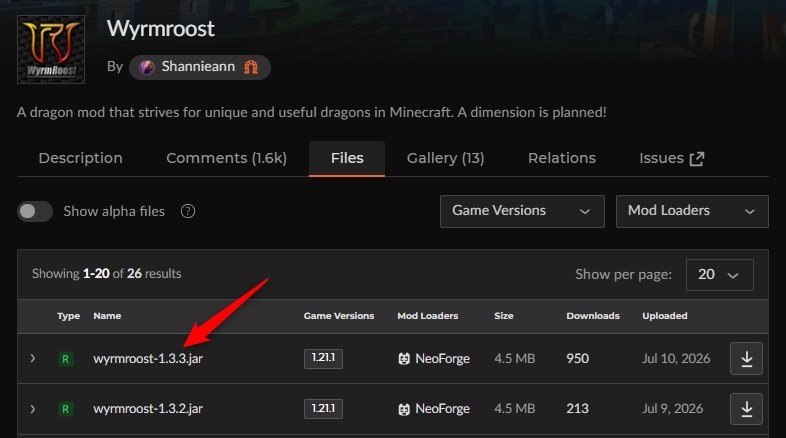Click the Type column header
Viewport: 786px width, 438px height.
click(68, 316)
